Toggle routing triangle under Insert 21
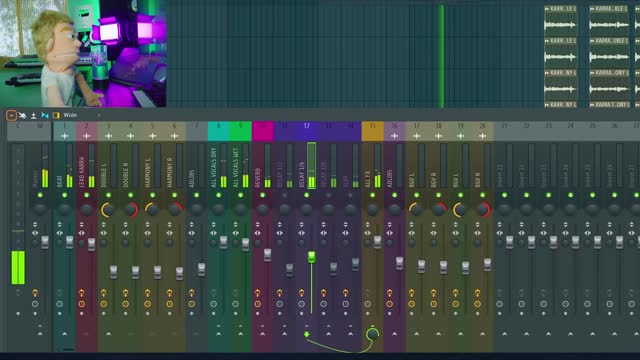 pos(504,334)
